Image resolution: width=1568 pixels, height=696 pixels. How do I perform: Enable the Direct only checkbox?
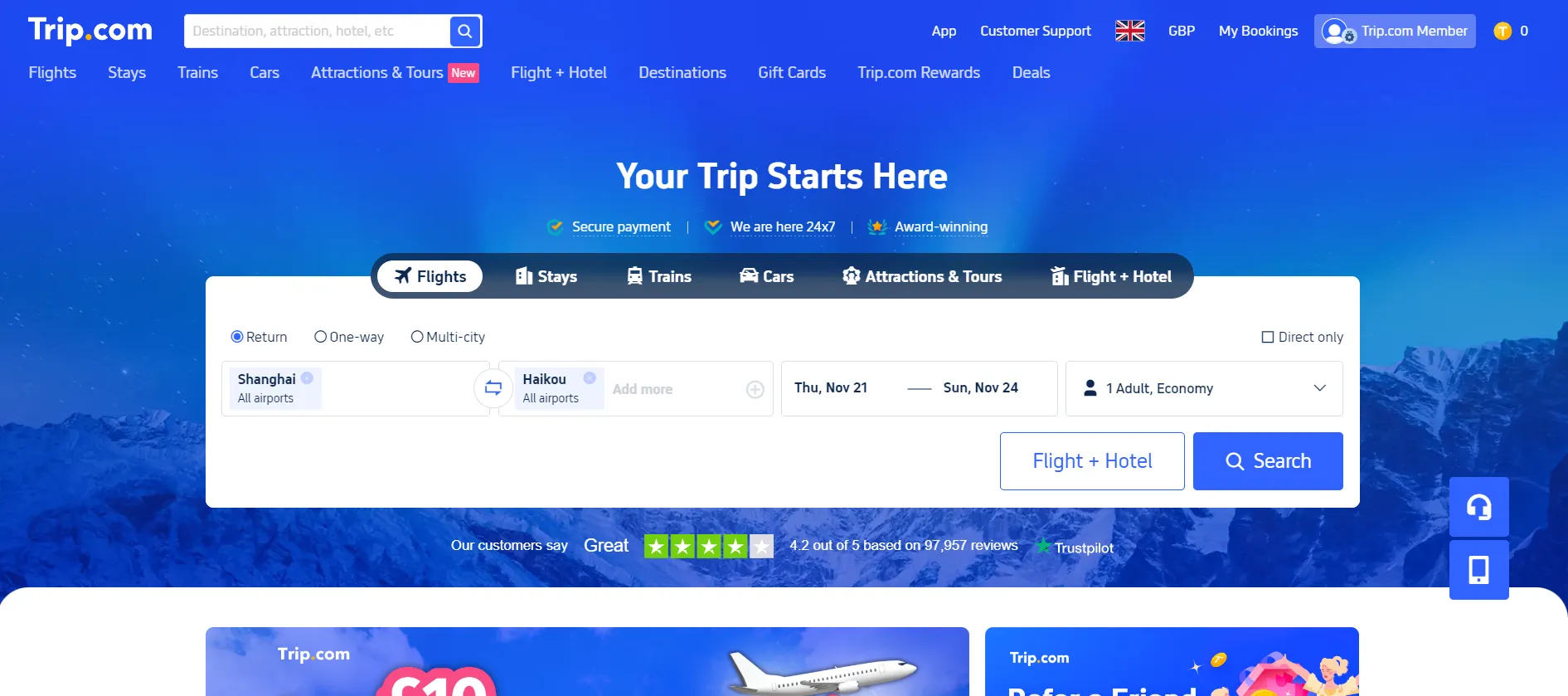(x=1268, y=337)
